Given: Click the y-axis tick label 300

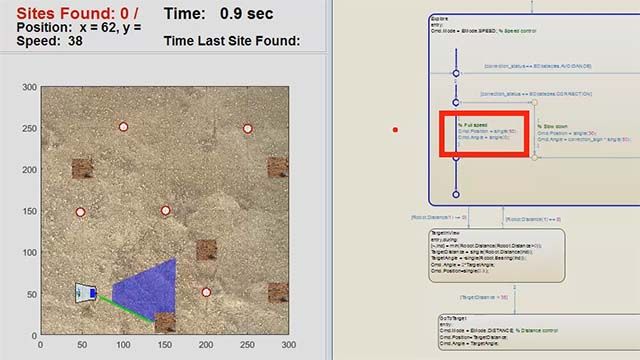Looking at the screenshot, I should point(29,87).
